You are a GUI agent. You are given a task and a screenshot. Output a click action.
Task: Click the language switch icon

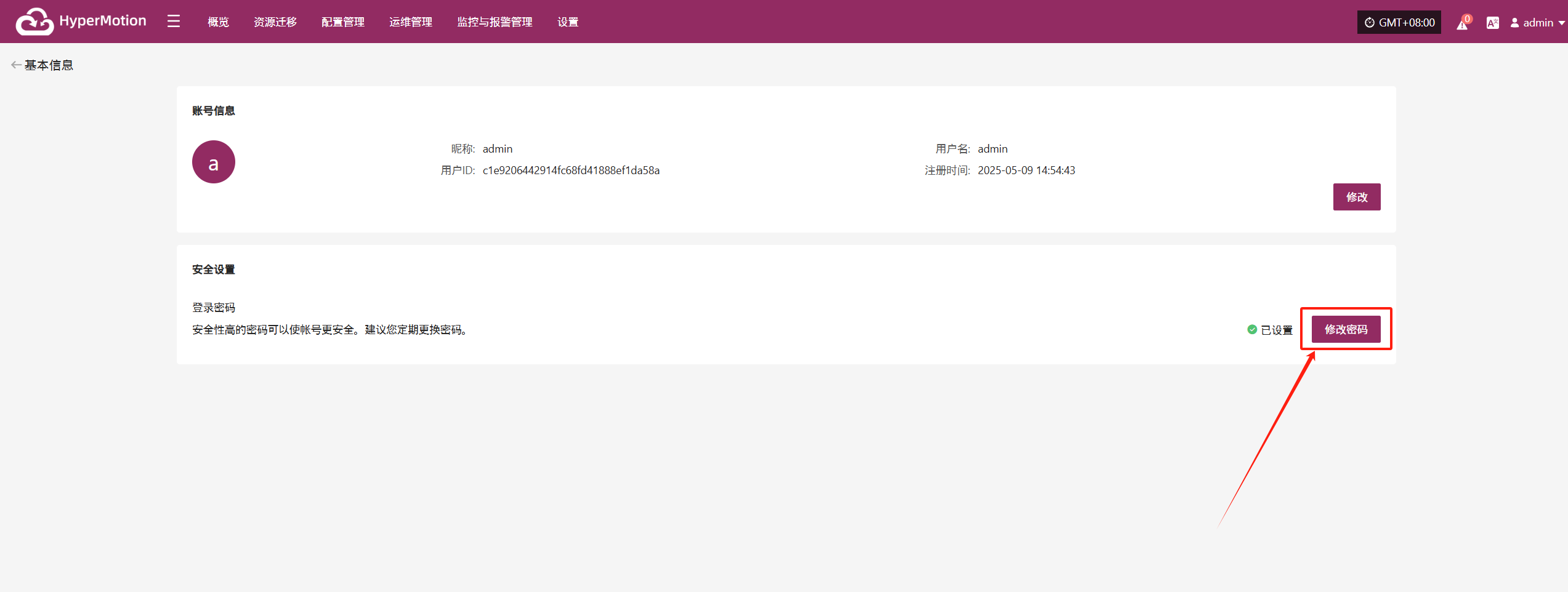(1492, 23)
